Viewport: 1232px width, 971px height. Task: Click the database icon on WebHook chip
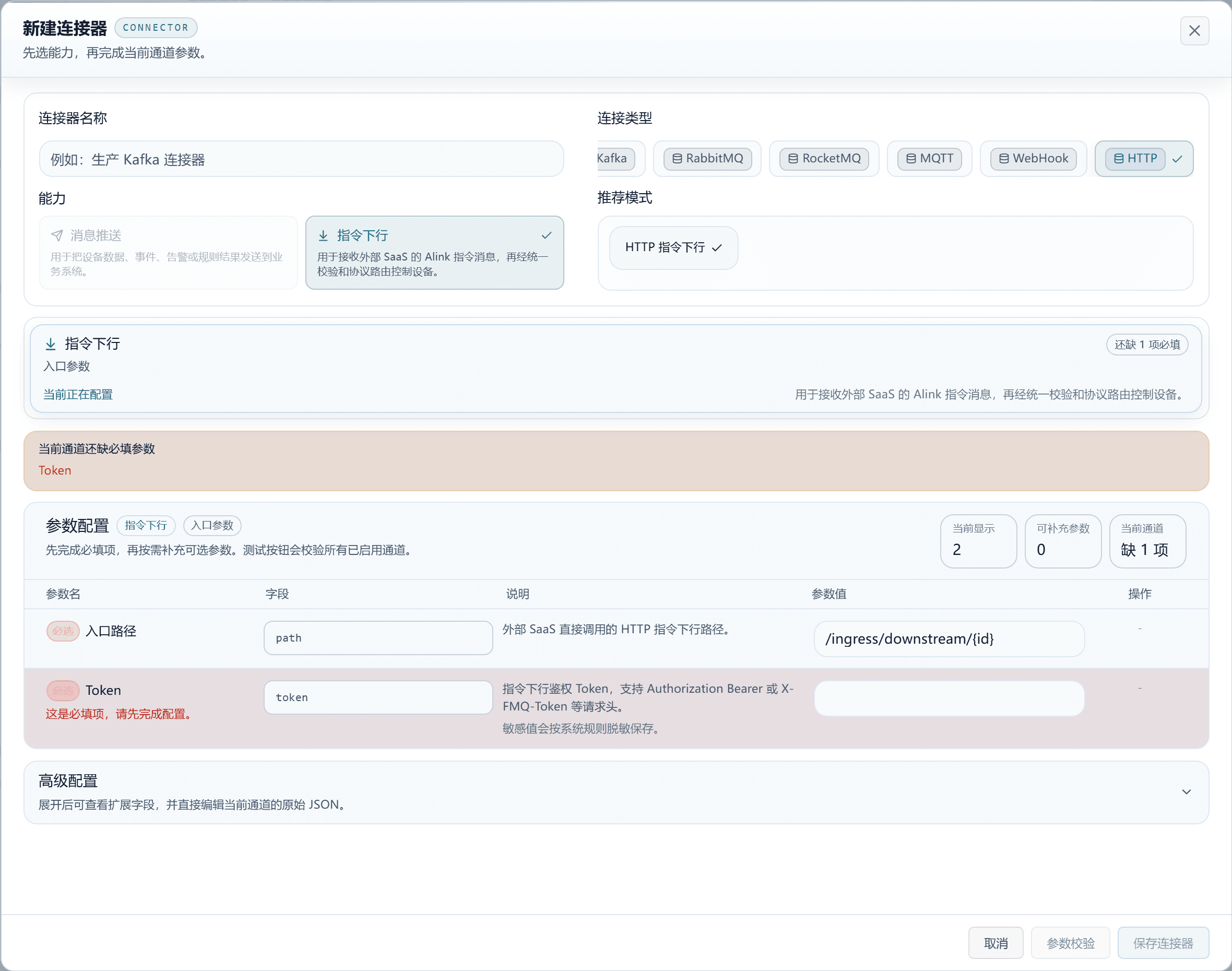point(1004,159)
